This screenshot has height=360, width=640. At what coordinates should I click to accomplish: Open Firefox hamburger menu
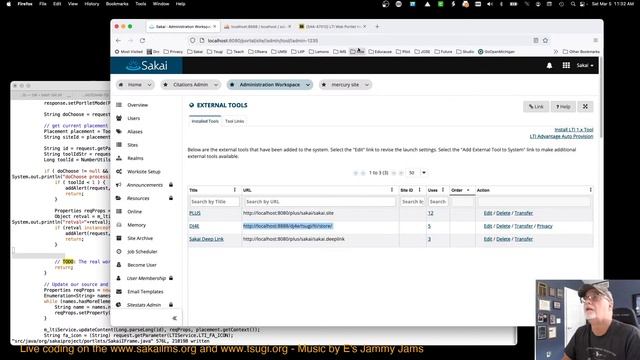[x=596, y=40]
